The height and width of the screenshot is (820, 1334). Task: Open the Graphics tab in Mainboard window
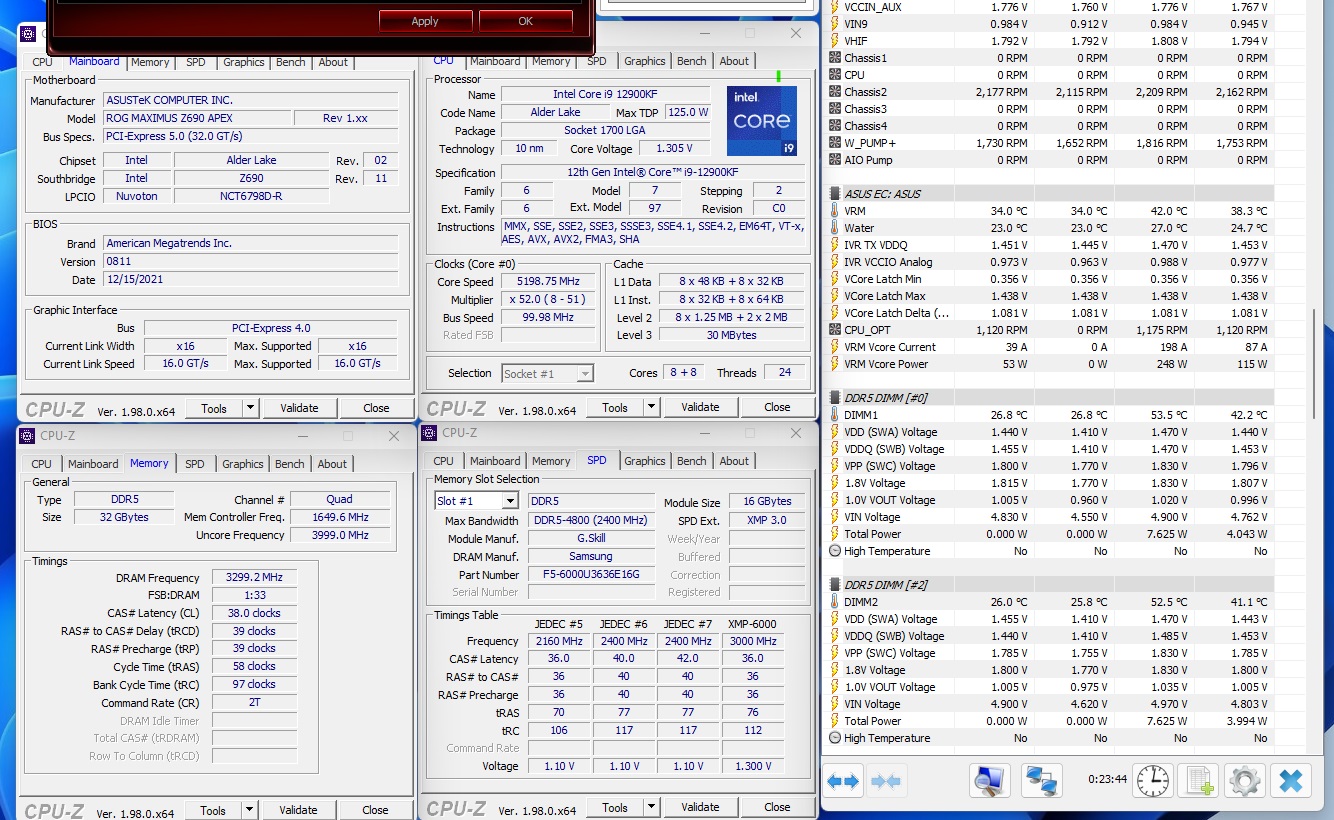244,62
